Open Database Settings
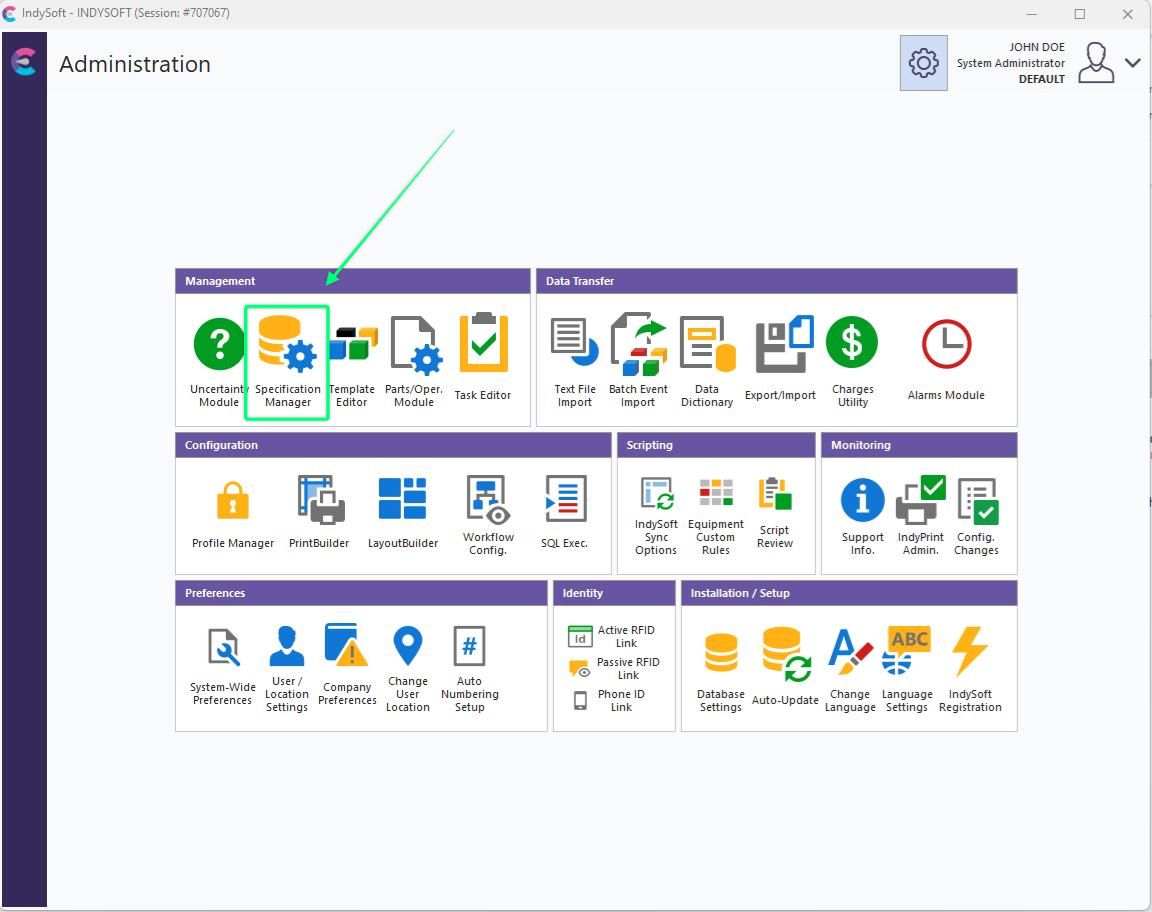Image resolution: width=1152 pixels, height=912 pixels. coord(721,670)
